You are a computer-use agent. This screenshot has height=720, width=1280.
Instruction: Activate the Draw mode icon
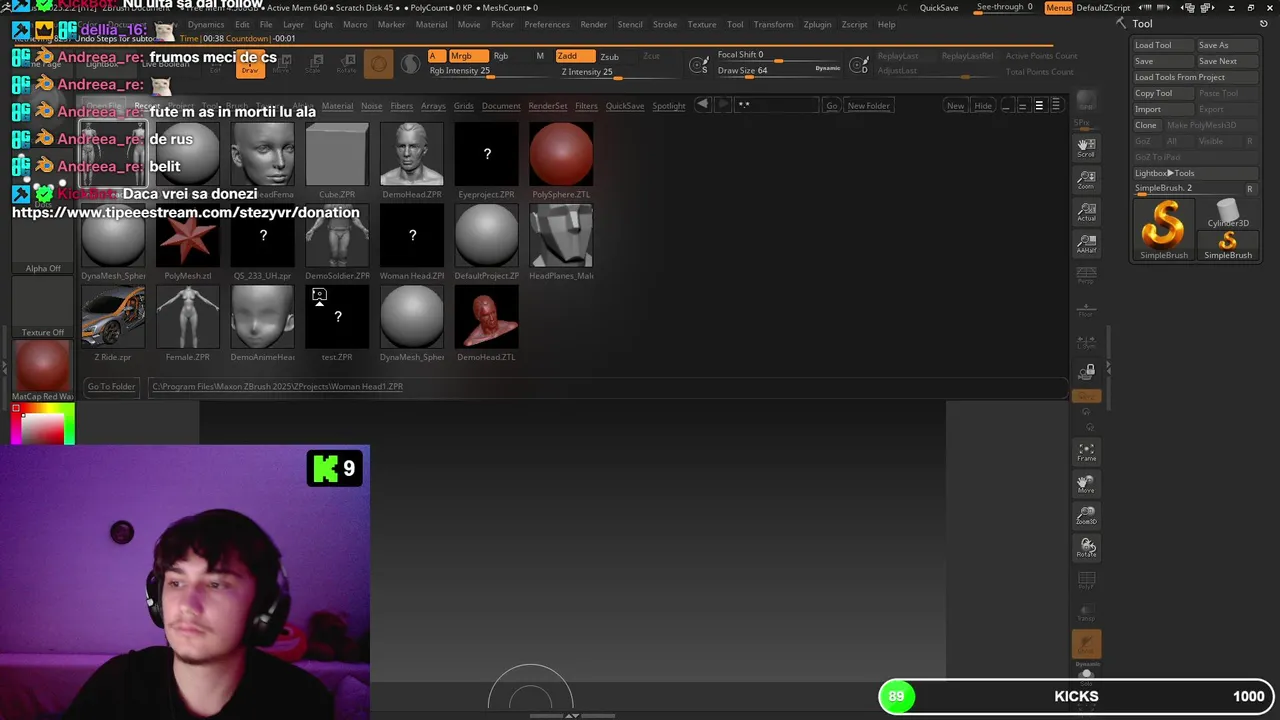pyautogui.click(x=250, y=65)
